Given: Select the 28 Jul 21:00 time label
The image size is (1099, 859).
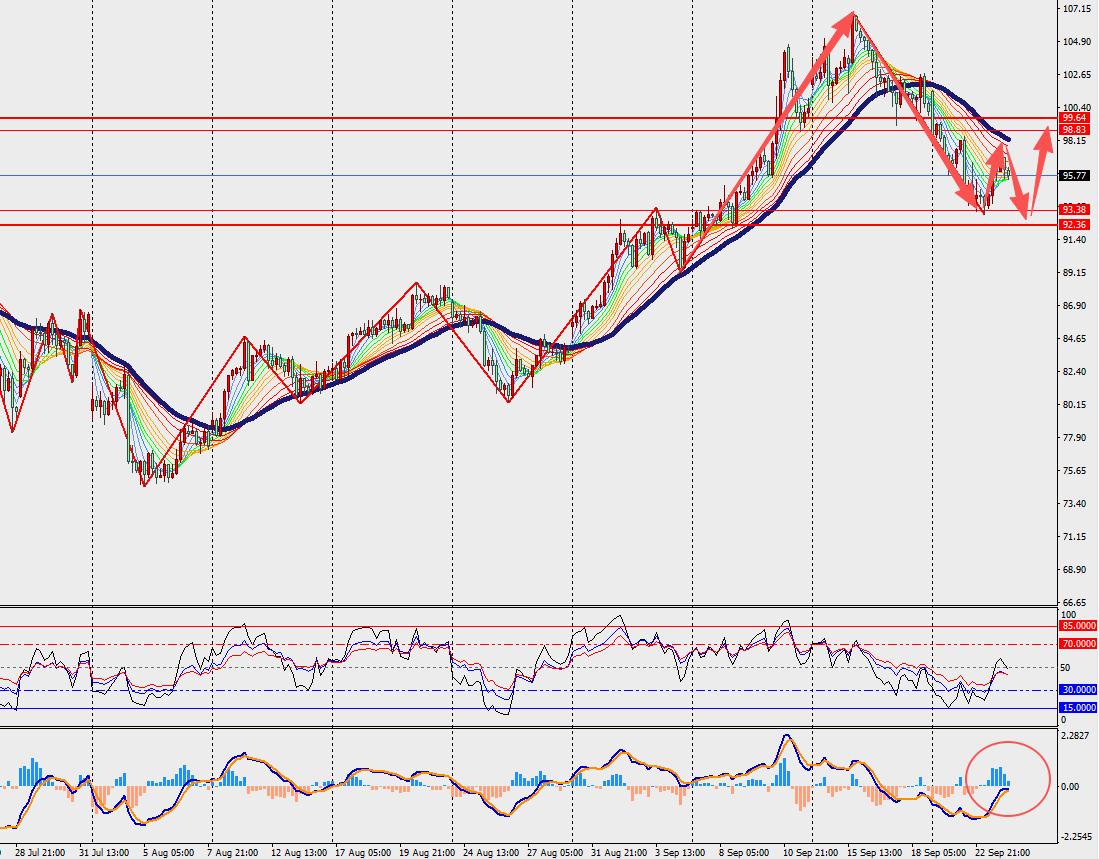Looking at the screenshot, I should (x=40, y=853).
